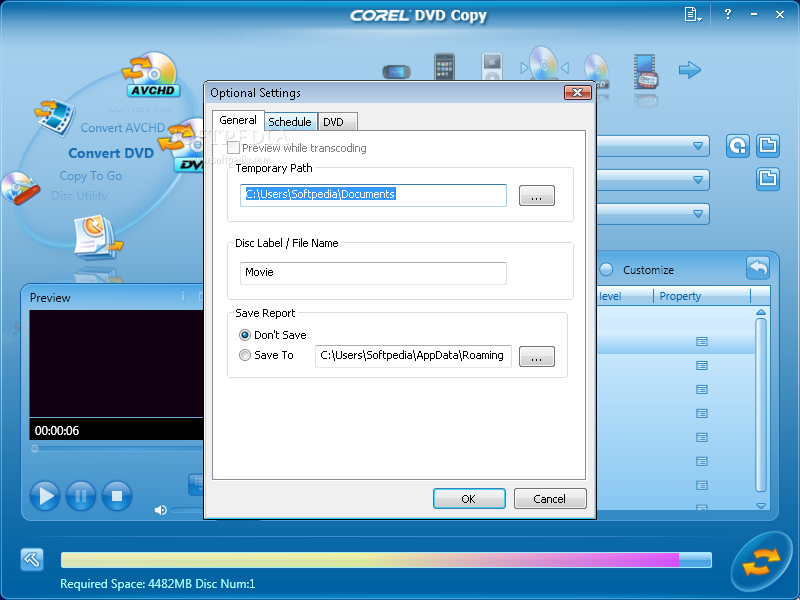Browse for Temporary Path folder
The width and height of the screenshot is (800, 600).
coord(537,195)
